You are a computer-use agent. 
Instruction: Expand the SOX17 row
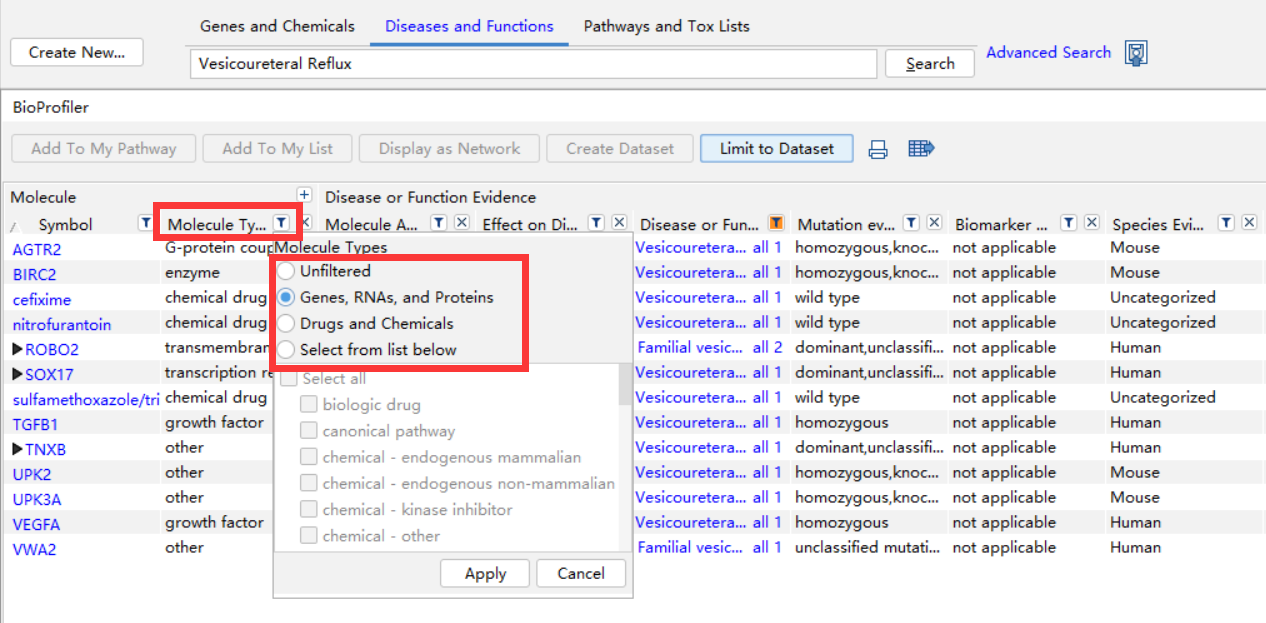click(17, 374)
